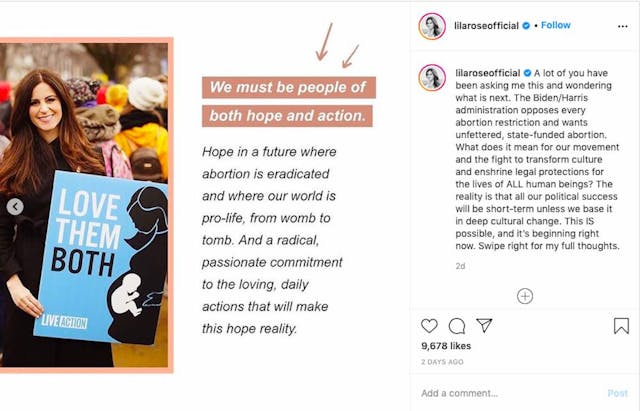
Task: Click the hope and action headline text
Action: (x=288, y=101)
